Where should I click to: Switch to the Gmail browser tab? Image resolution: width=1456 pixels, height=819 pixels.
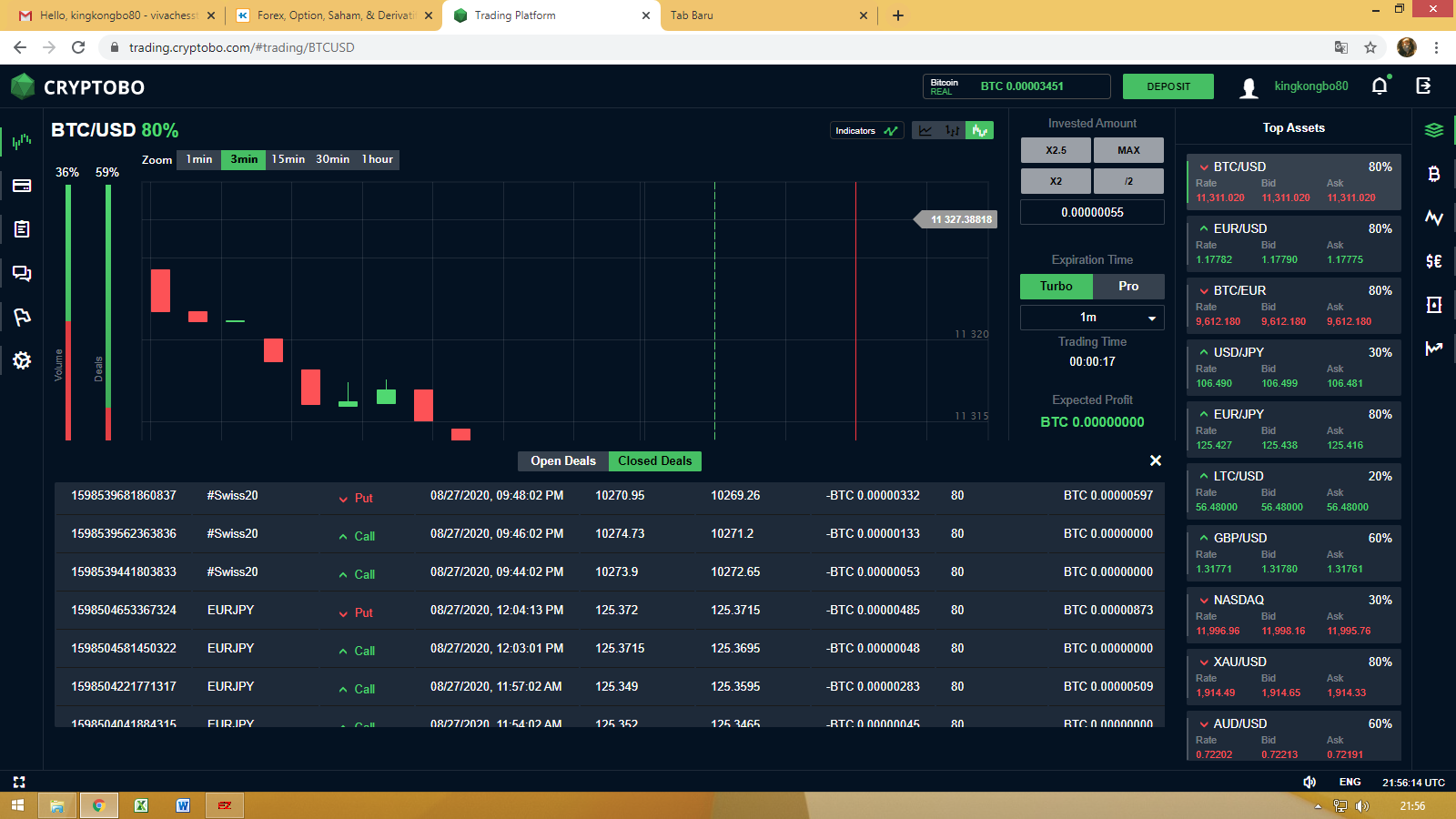(x=116, y=15)
